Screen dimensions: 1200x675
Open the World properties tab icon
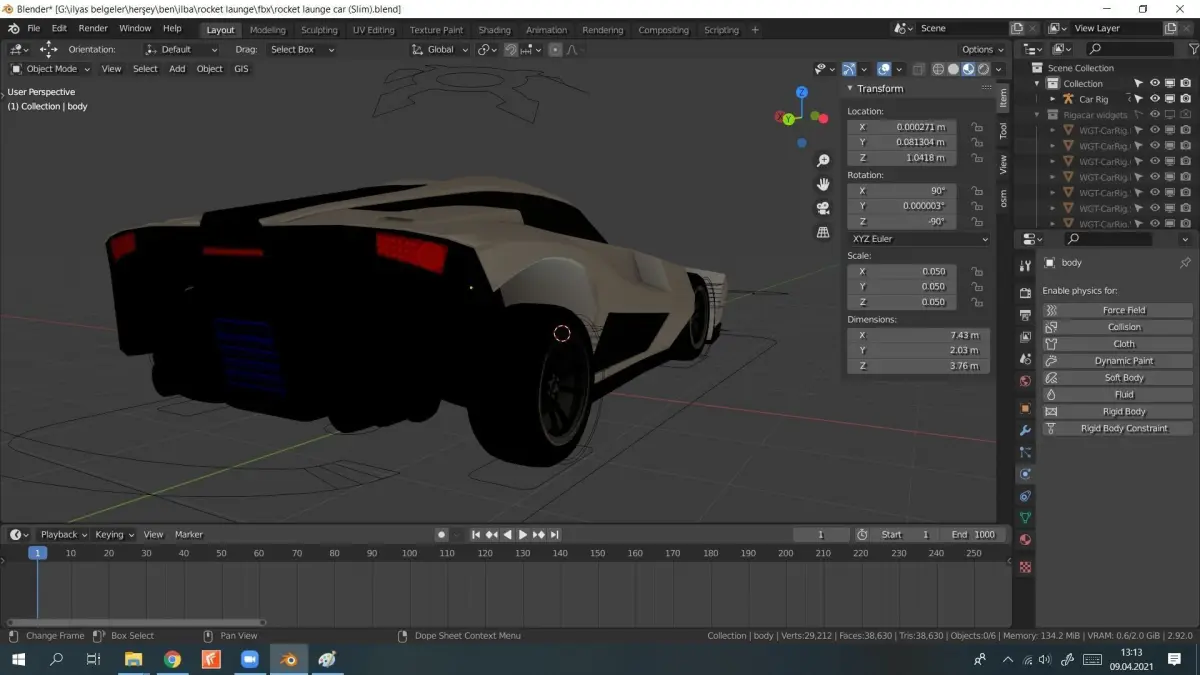[x=1025, y=381]
